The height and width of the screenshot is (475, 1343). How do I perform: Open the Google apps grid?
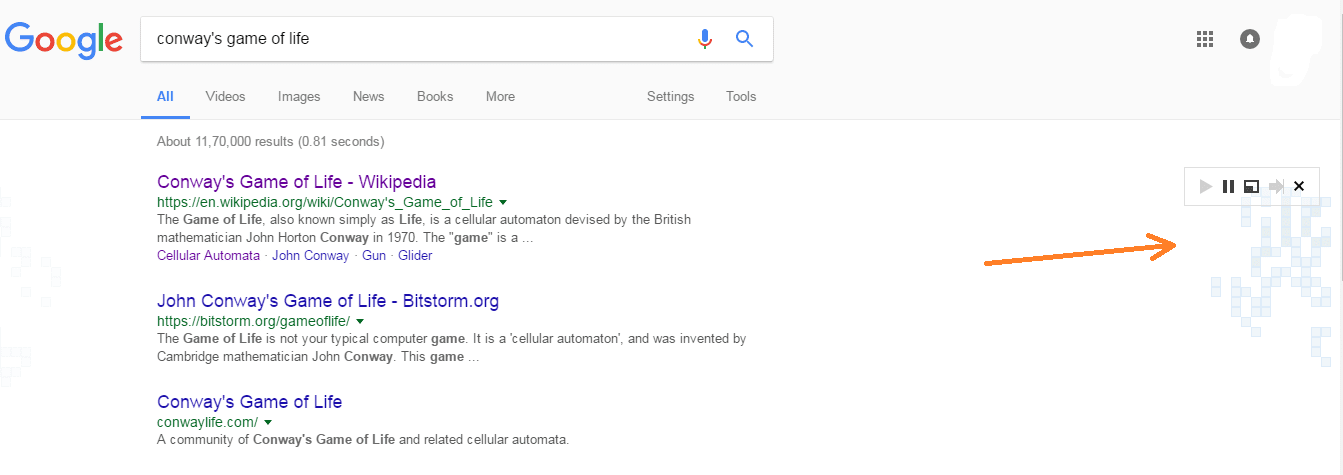[1205, 39]
